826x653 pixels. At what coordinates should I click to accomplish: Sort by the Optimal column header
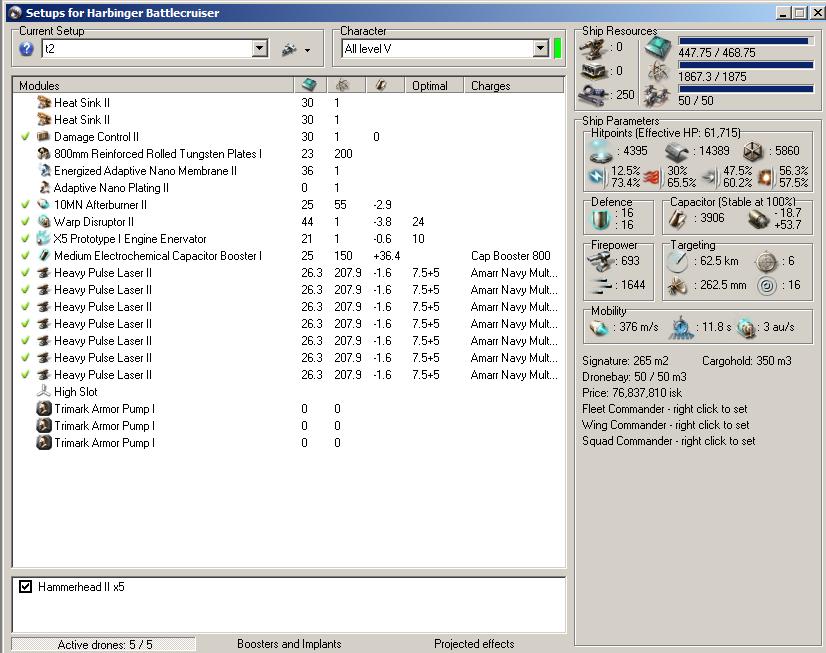pos(430,86)
